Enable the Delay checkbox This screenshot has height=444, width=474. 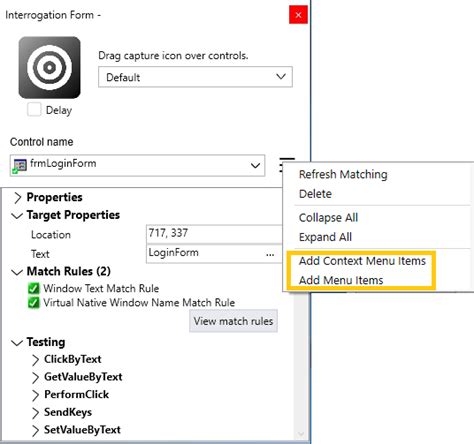[34, 109]
